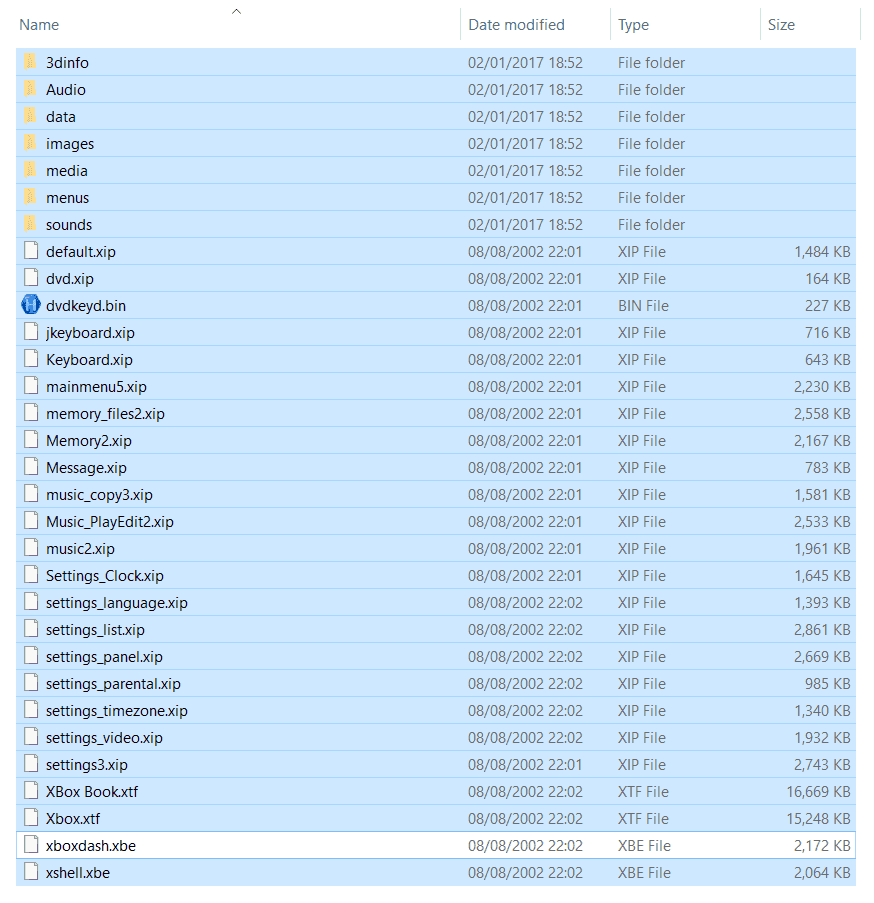Click the 2,861 KB size value

[x=822, y=630]
